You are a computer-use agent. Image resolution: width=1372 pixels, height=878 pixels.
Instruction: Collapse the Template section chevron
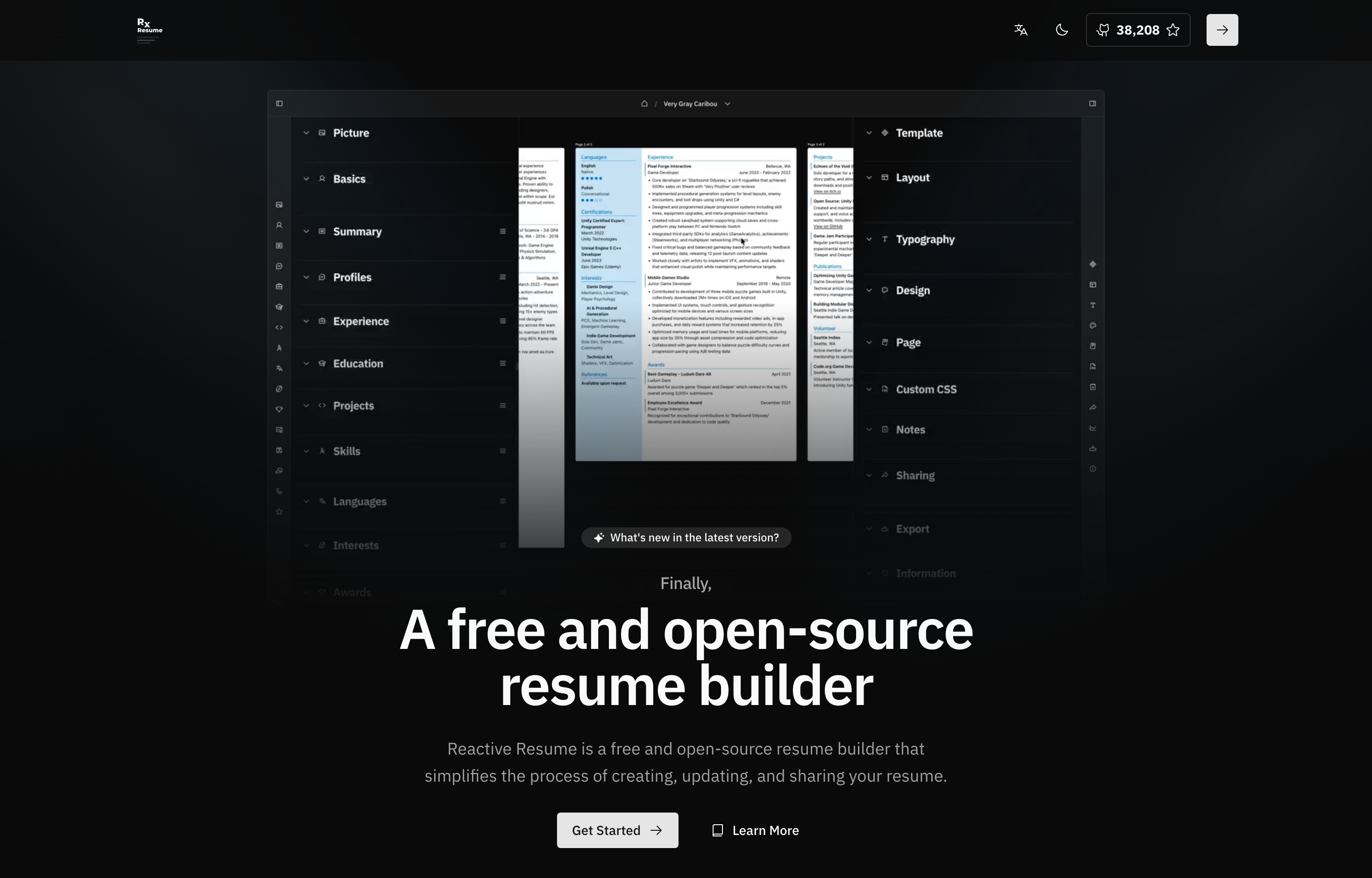pyautogui.click(x=869, y=133)
